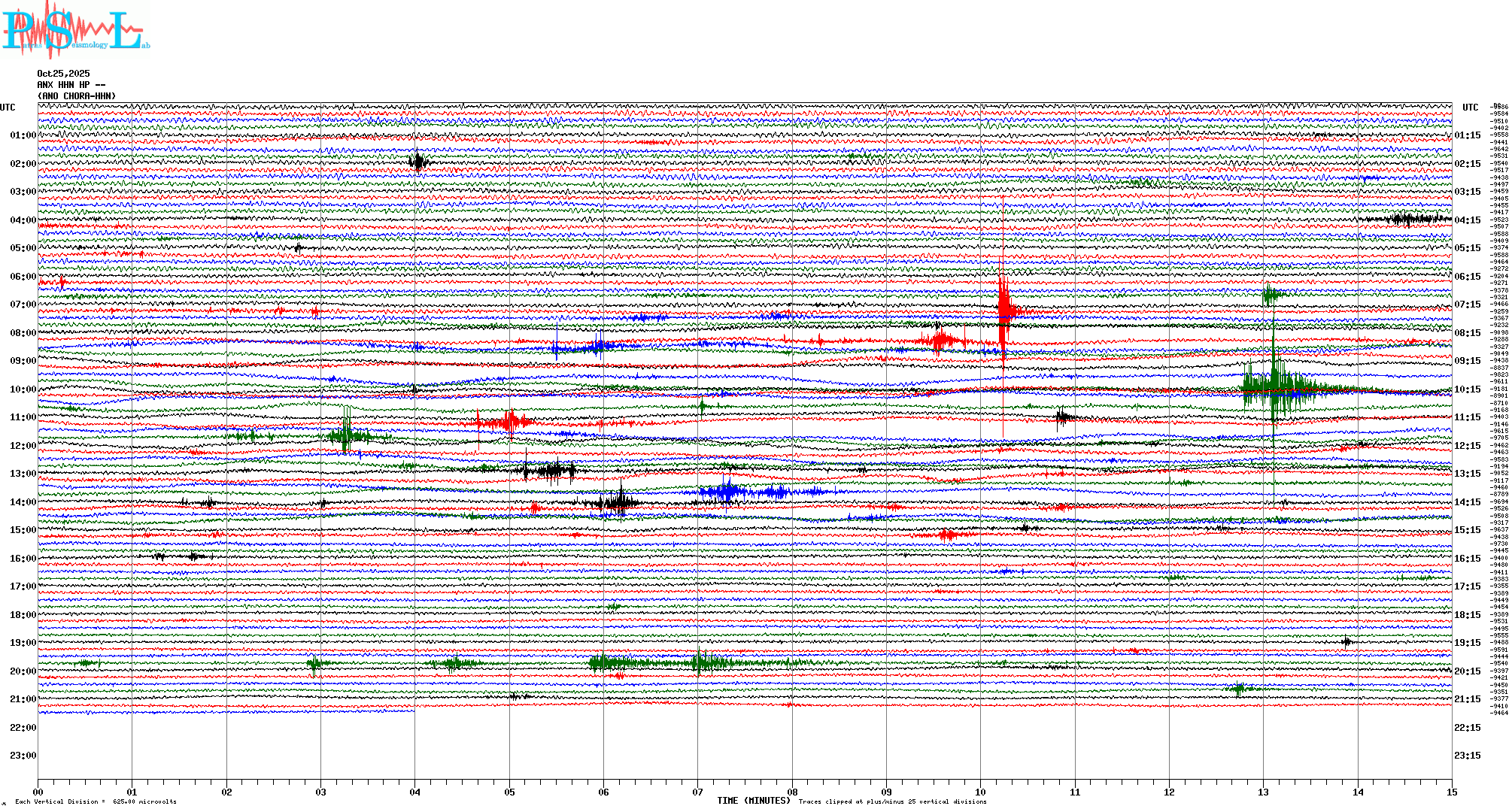
Task: Click the PSL Seismology Lab logo
Action: (75, 30)
